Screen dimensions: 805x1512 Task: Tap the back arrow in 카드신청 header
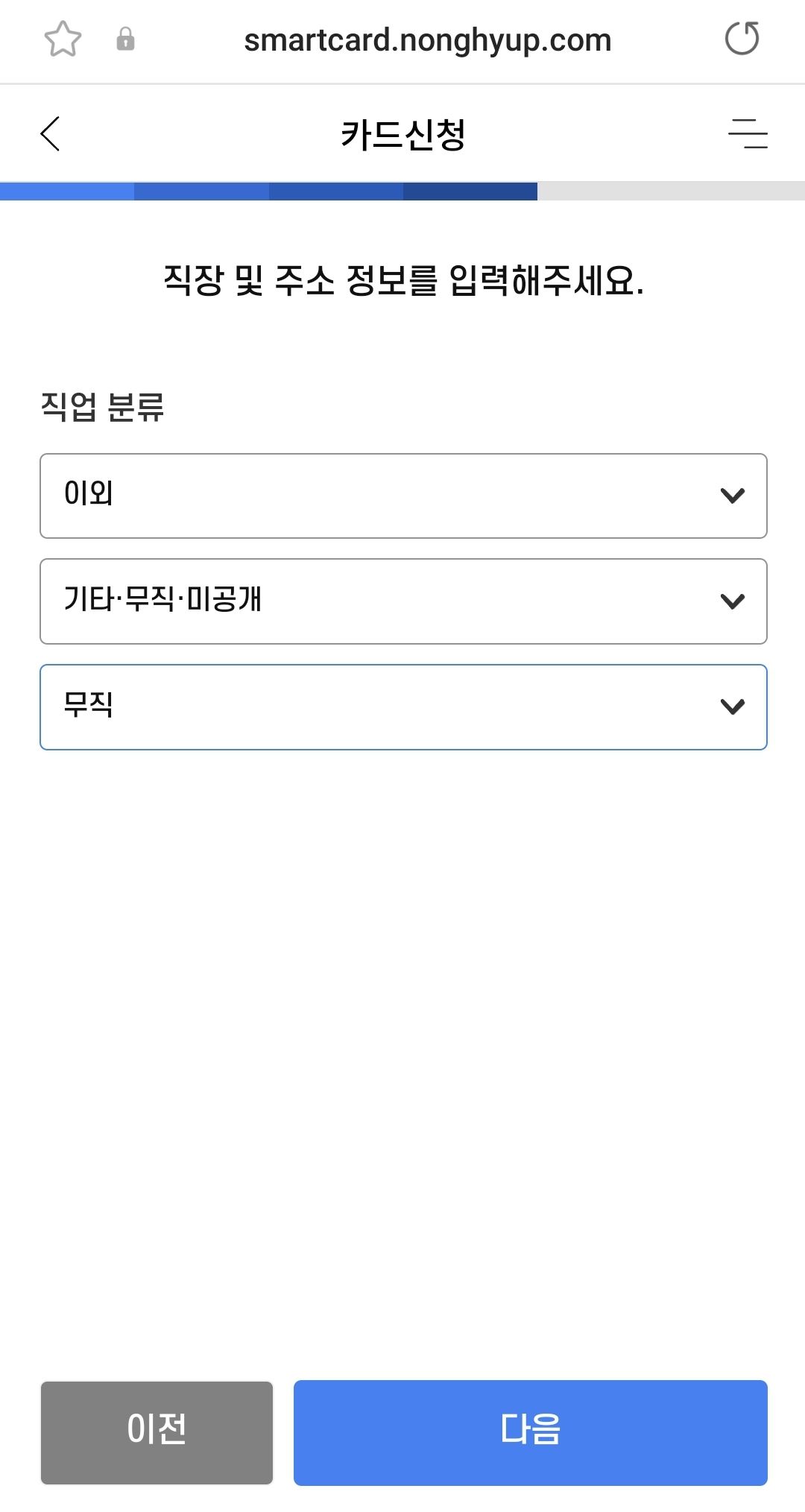point(49,134)
